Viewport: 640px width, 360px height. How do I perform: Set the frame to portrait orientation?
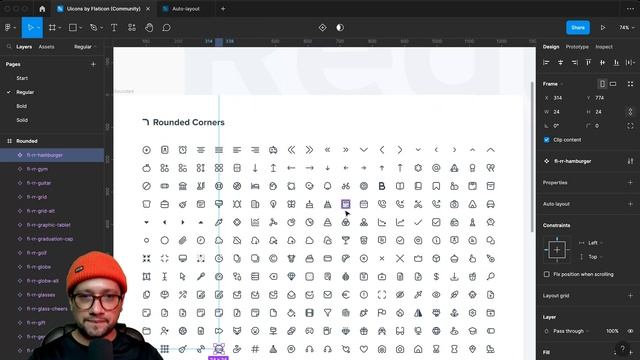(x=602, y=84)
